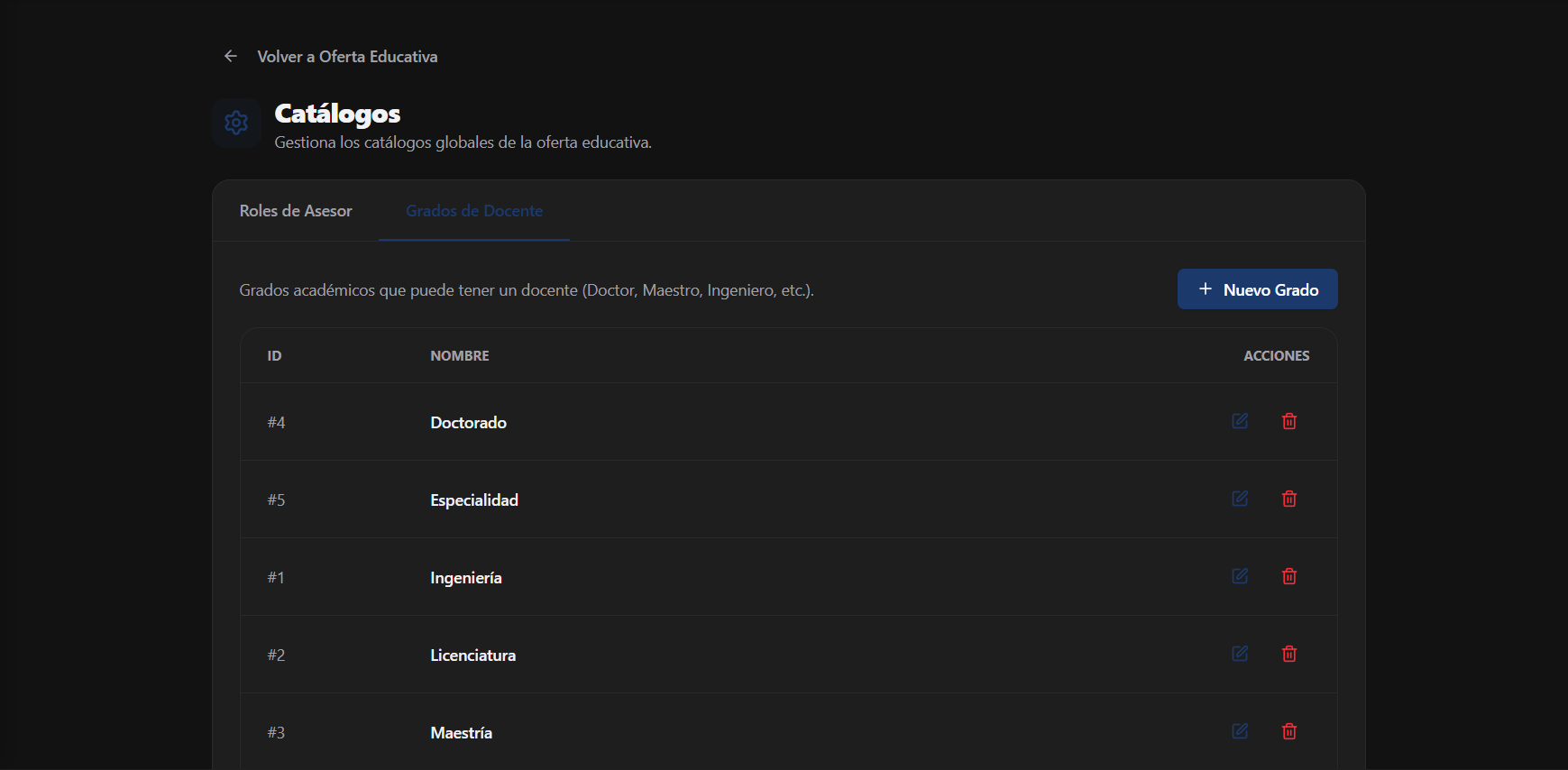This screenshot has width=1568, height=770.
Task: Click the back arrow icon
Action: pyautogui.click(x=231, y=56)
